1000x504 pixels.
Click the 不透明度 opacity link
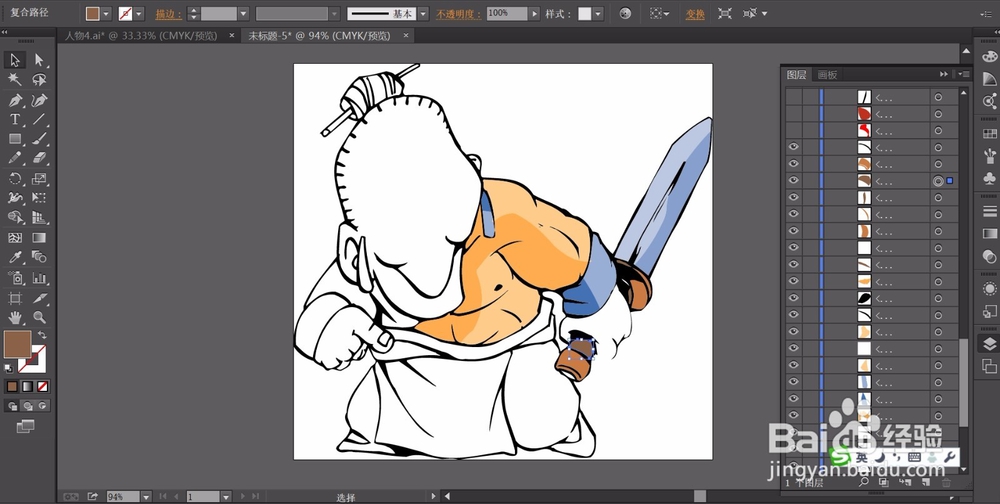click(459, 14)
